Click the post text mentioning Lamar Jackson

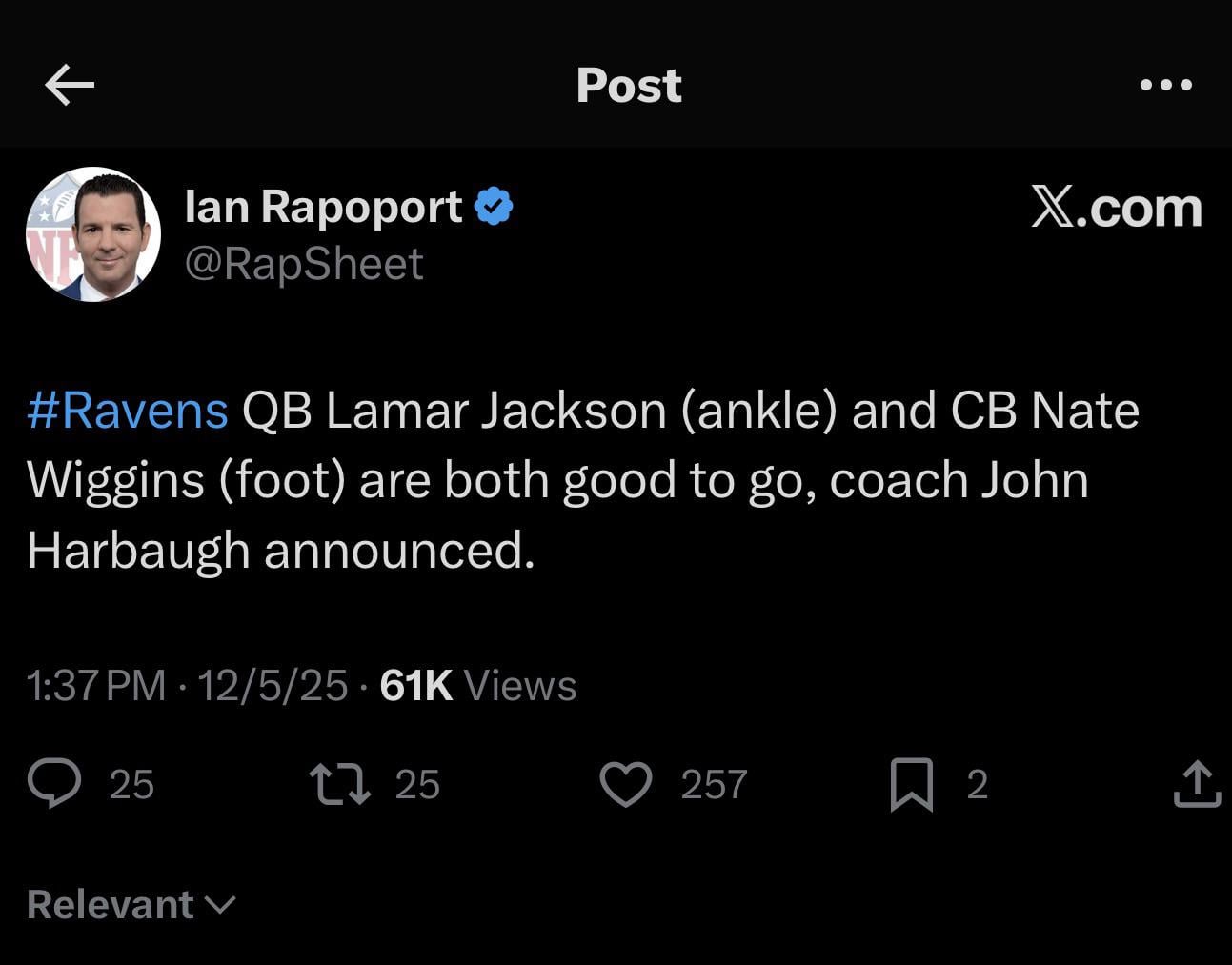coord(581,480)
